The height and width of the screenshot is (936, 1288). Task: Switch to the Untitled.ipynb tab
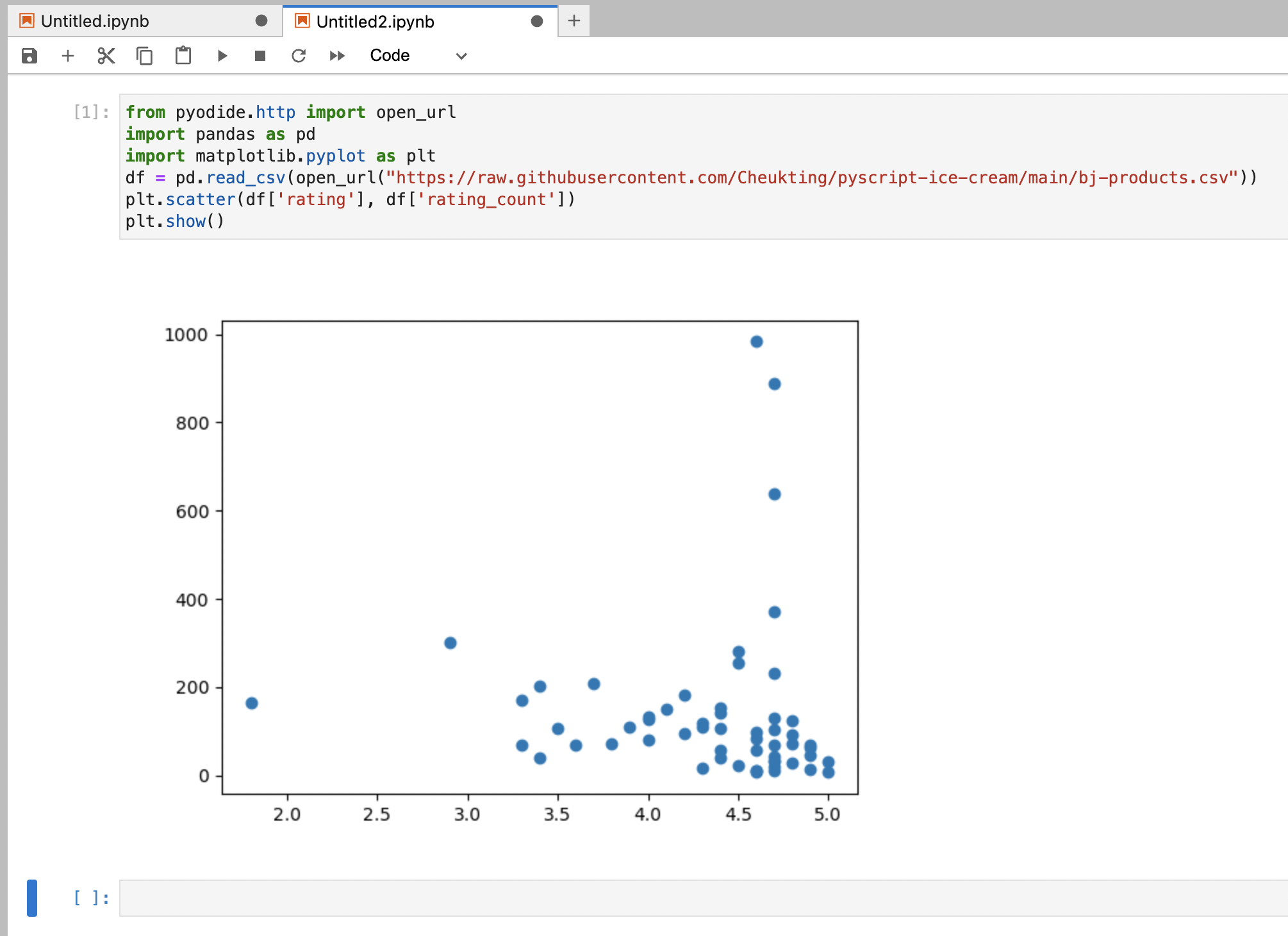coord(95,21)
